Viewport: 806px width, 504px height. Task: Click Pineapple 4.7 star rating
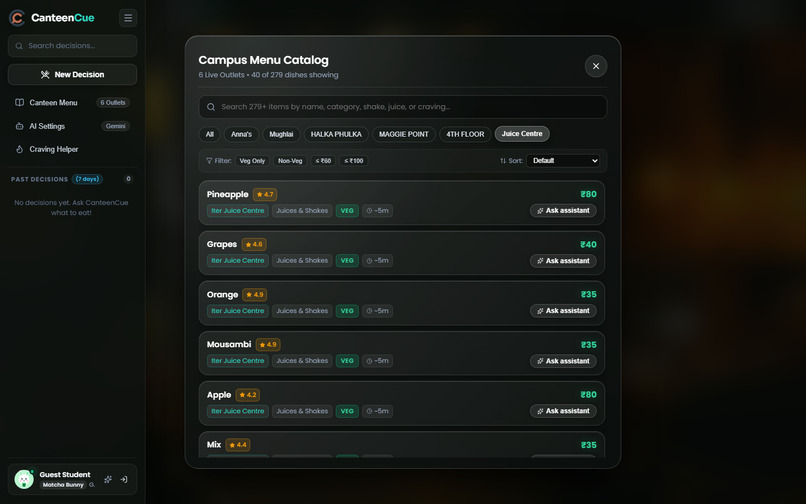[x=265, y=194]
